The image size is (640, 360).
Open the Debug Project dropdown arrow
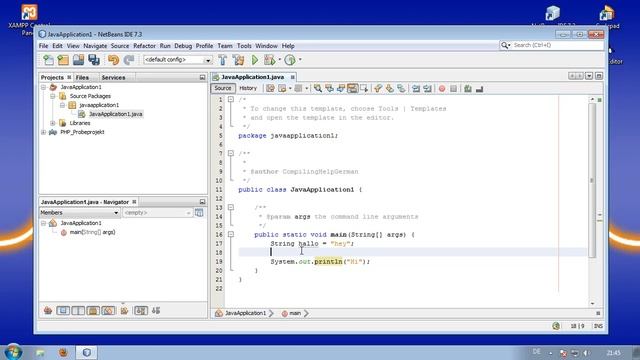tap(280, 60)
